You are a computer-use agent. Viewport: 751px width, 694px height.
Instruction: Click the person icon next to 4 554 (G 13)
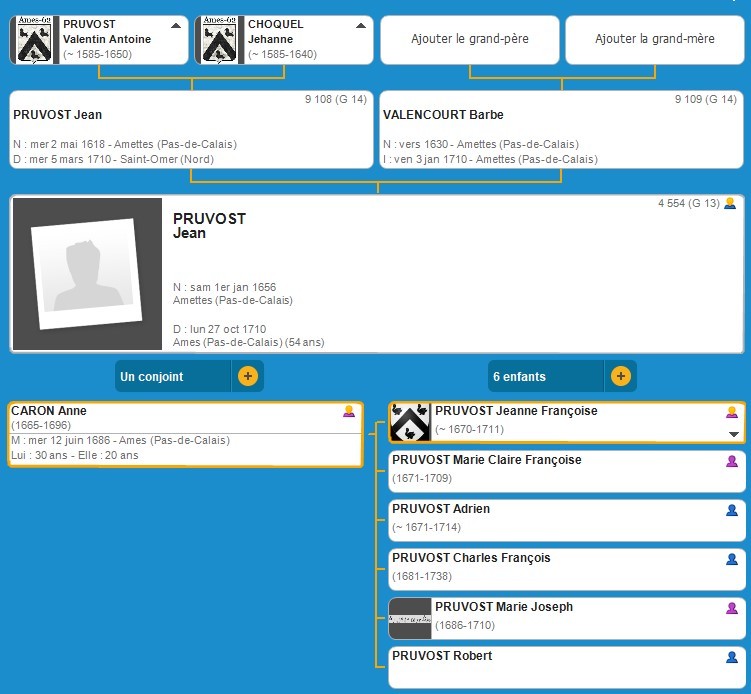coord(730,203)
